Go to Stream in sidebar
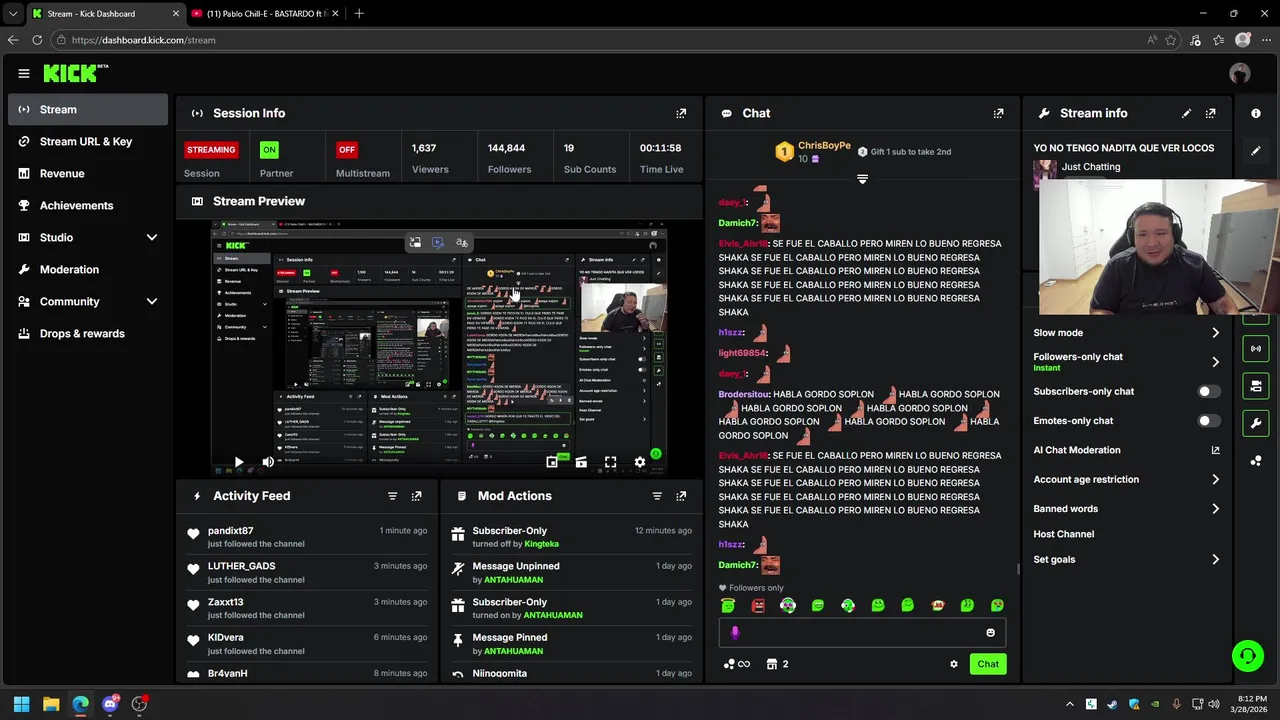This screenshot has width=1280, height=720. click(88, 109)
